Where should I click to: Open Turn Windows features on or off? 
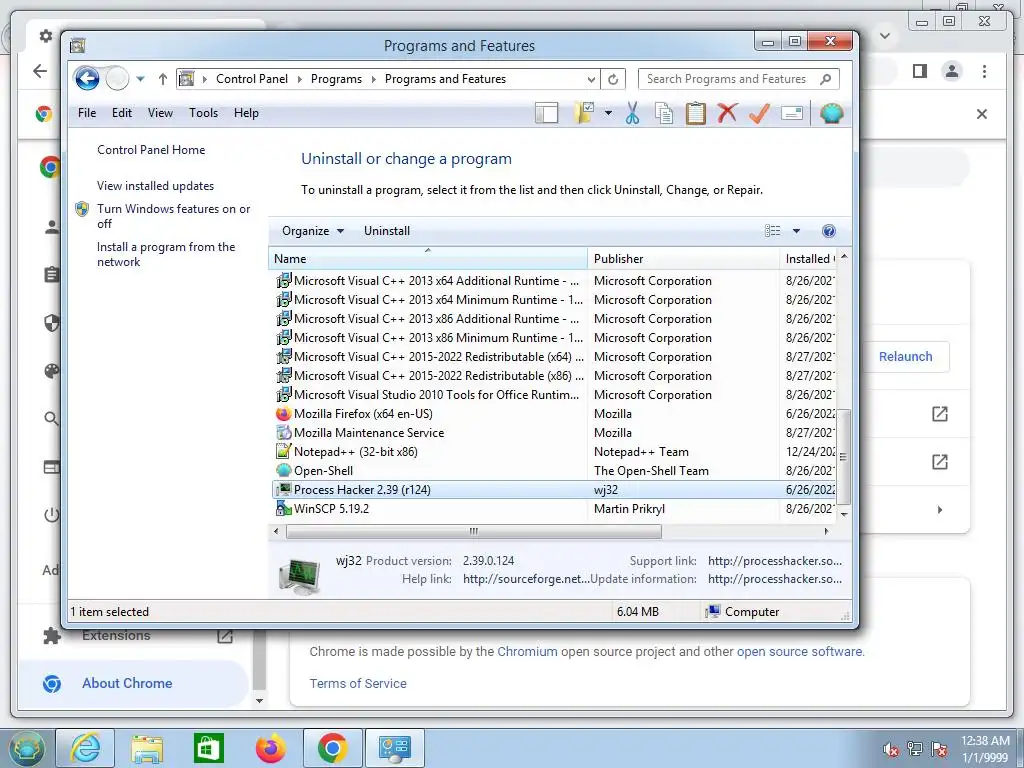(173, 216)
